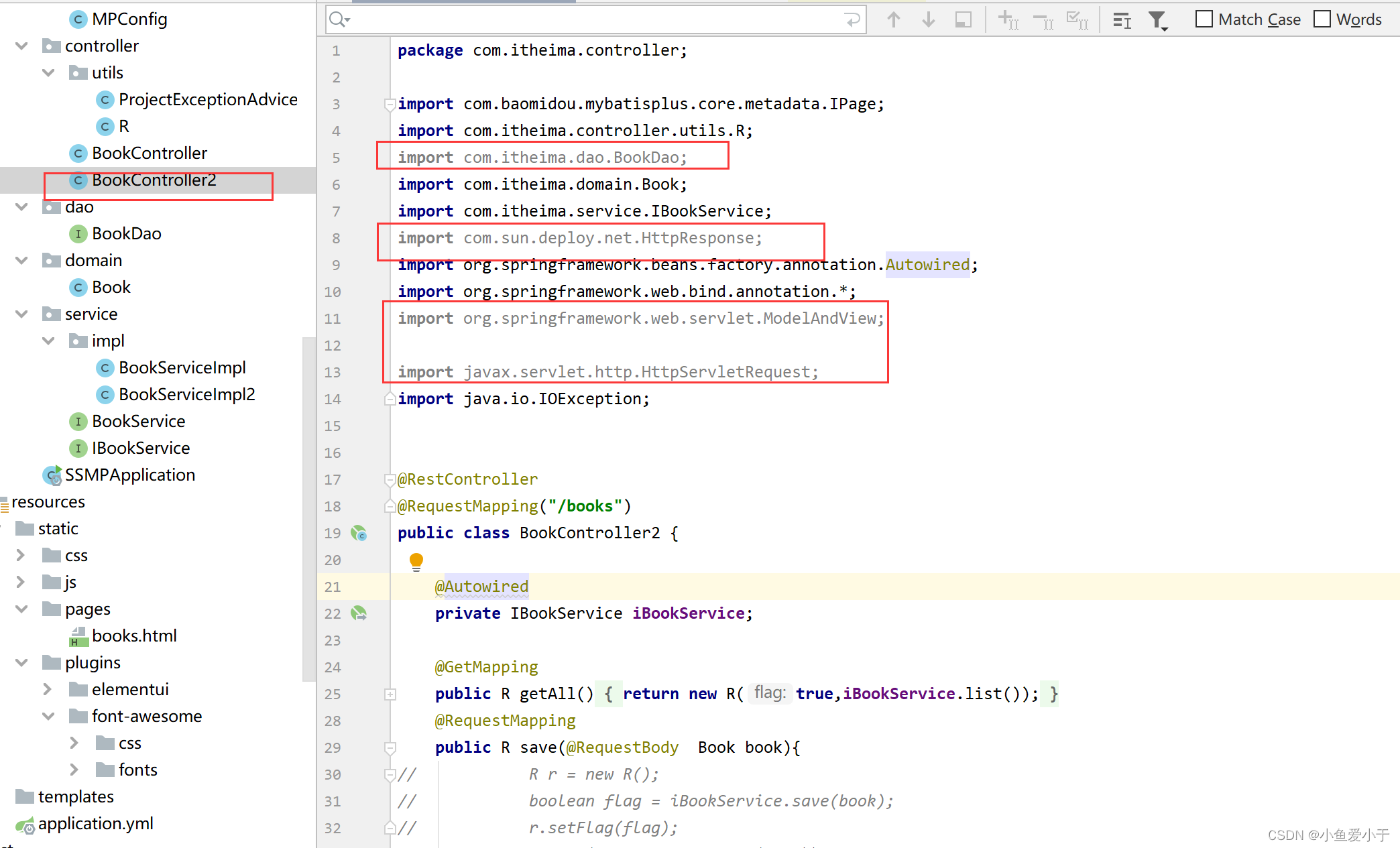Expand the code fold marker at line 25

[x=390, y=694]
